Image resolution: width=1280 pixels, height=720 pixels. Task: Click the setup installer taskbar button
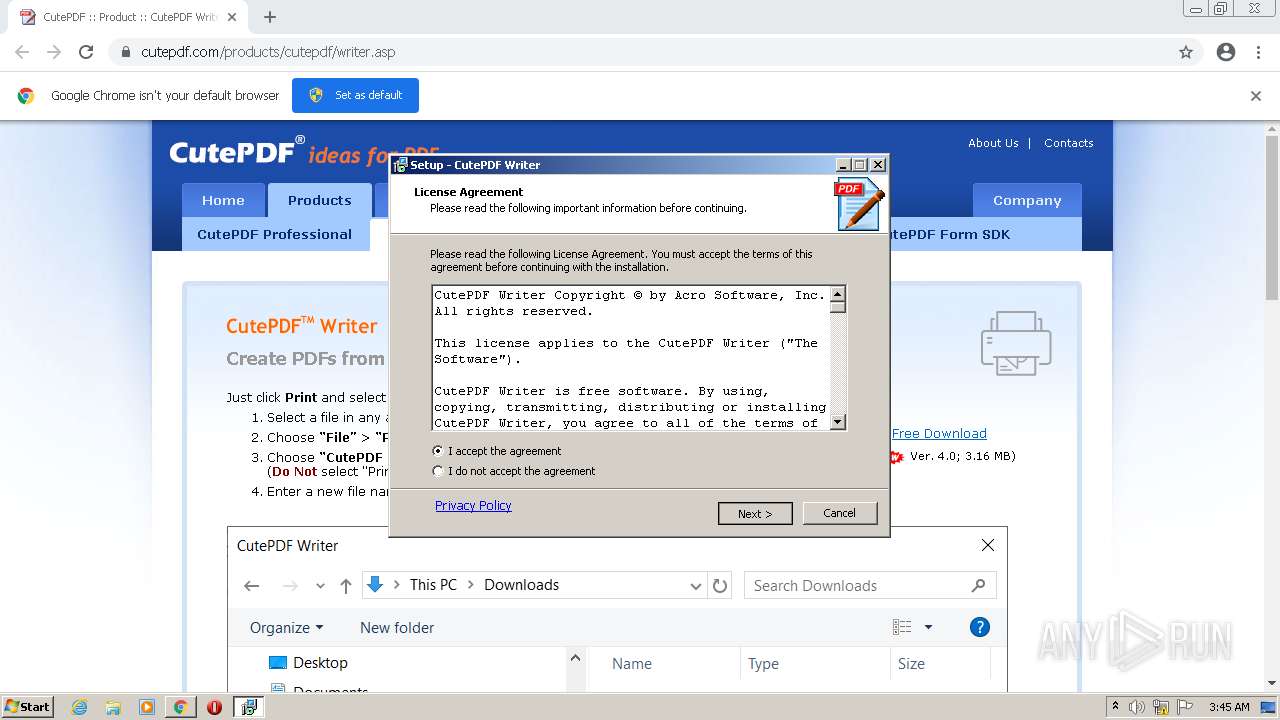coord(249,707)
